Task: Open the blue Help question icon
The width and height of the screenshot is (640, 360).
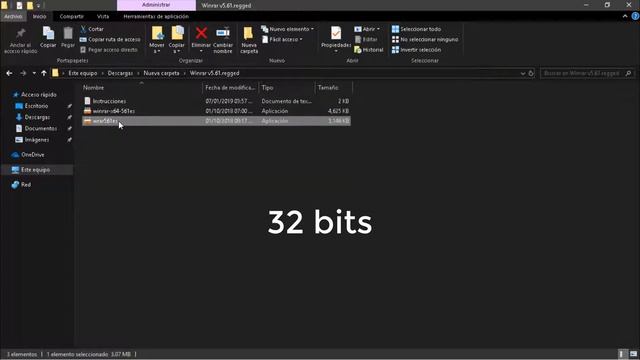Action: click(635, 16)
